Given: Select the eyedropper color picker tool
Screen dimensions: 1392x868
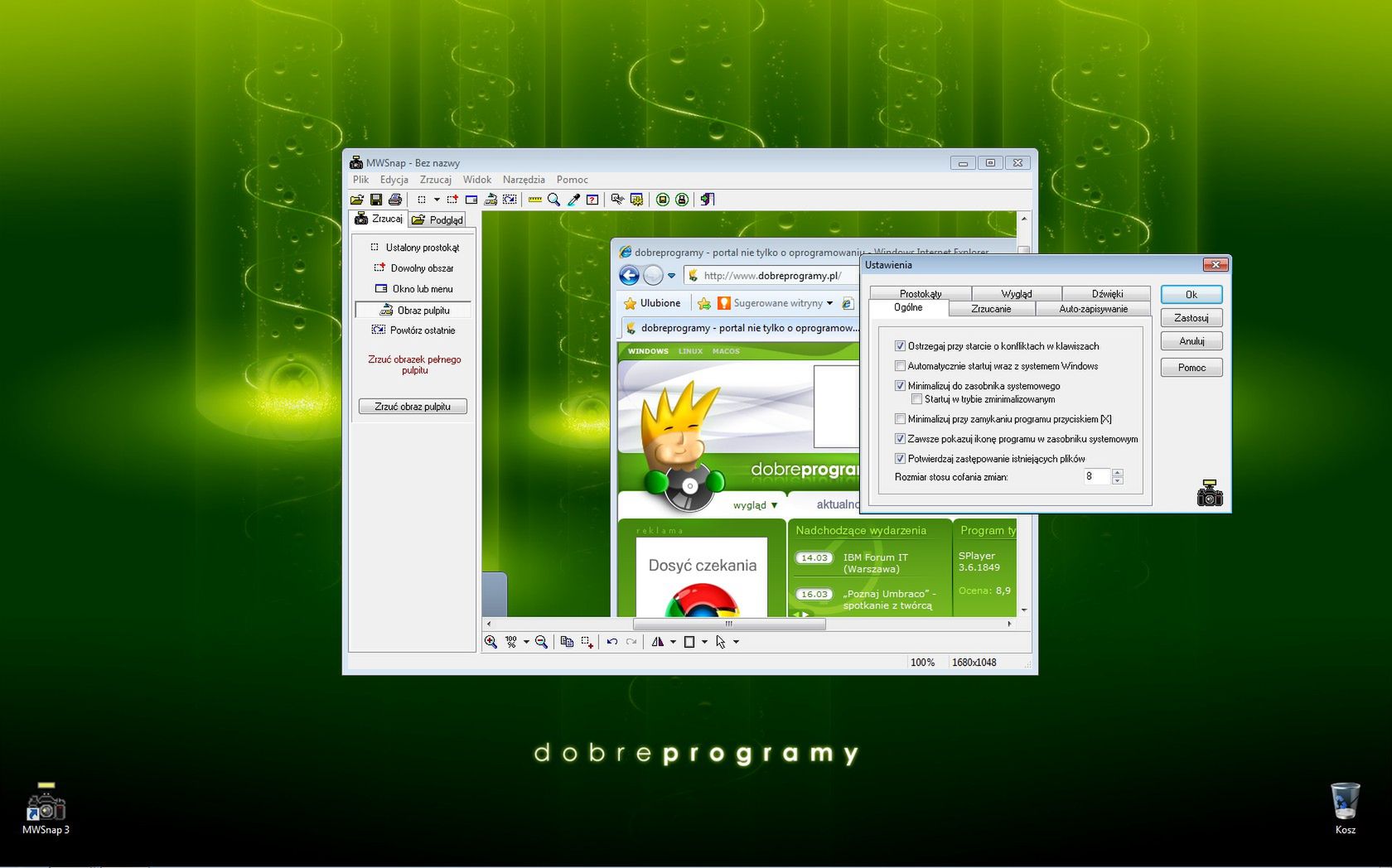Looking at the screenshot, I should 573,200.
